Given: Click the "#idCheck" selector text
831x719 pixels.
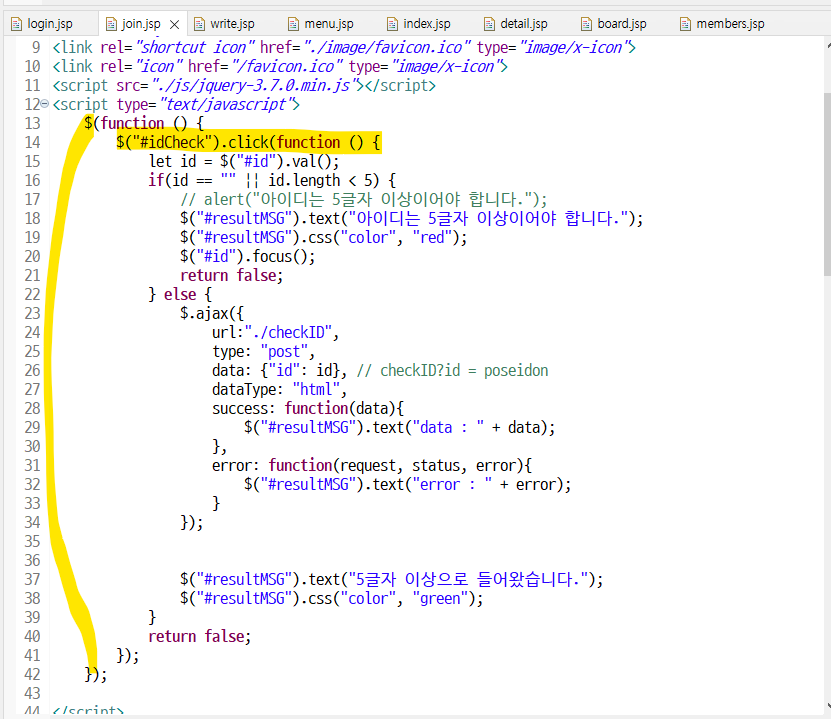Looking at the screenshot, I should click(x=172, y=143).
